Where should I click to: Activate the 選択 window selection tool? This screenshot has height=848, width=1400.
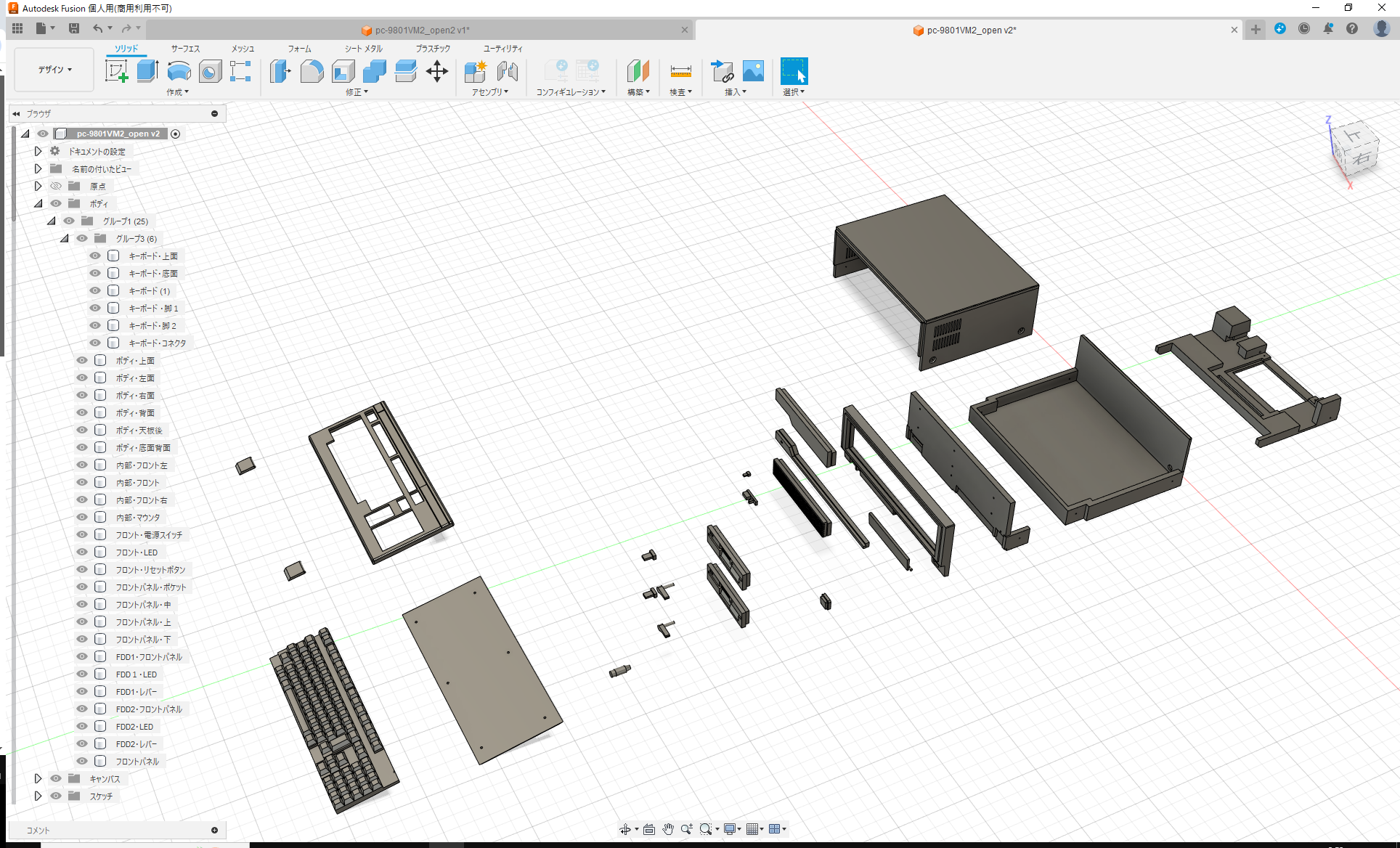point(794,71)
